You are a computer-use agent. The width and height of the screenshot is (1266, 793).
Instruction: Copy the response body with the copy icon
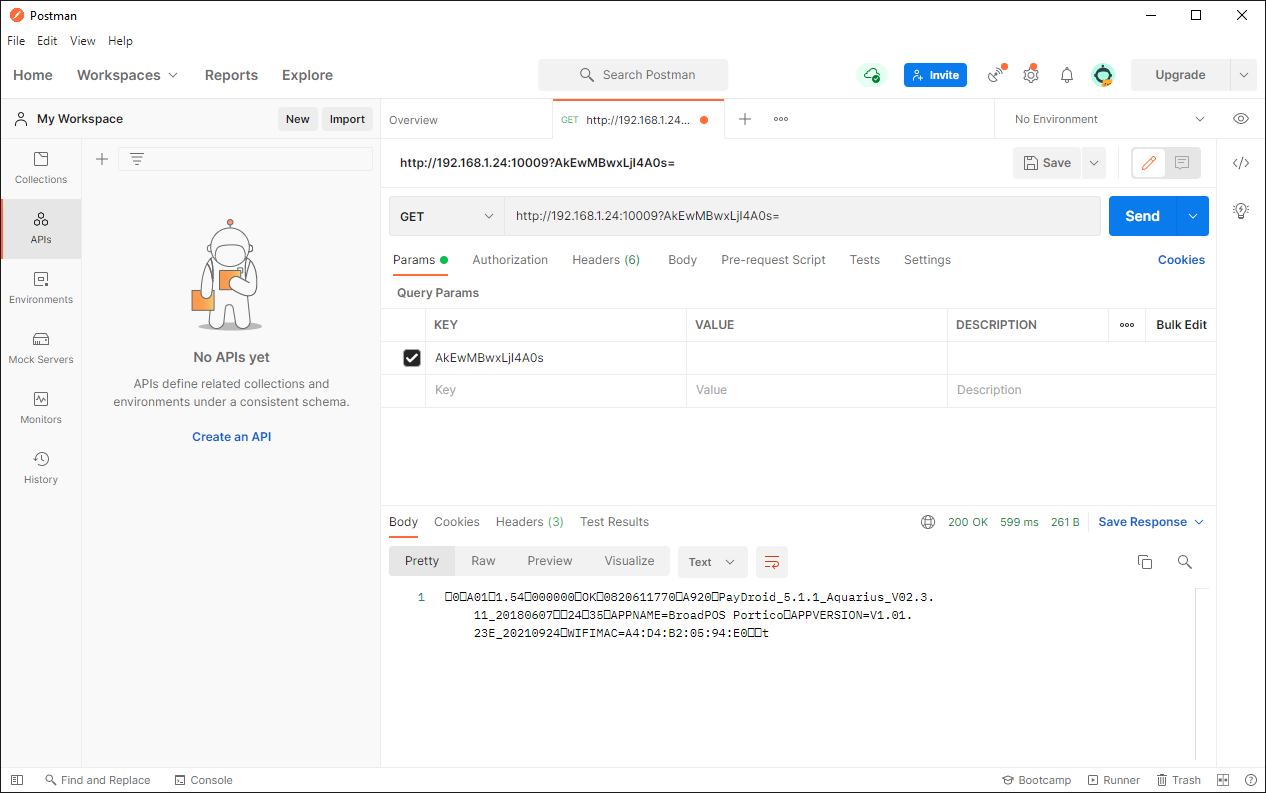coord(1145,562)
